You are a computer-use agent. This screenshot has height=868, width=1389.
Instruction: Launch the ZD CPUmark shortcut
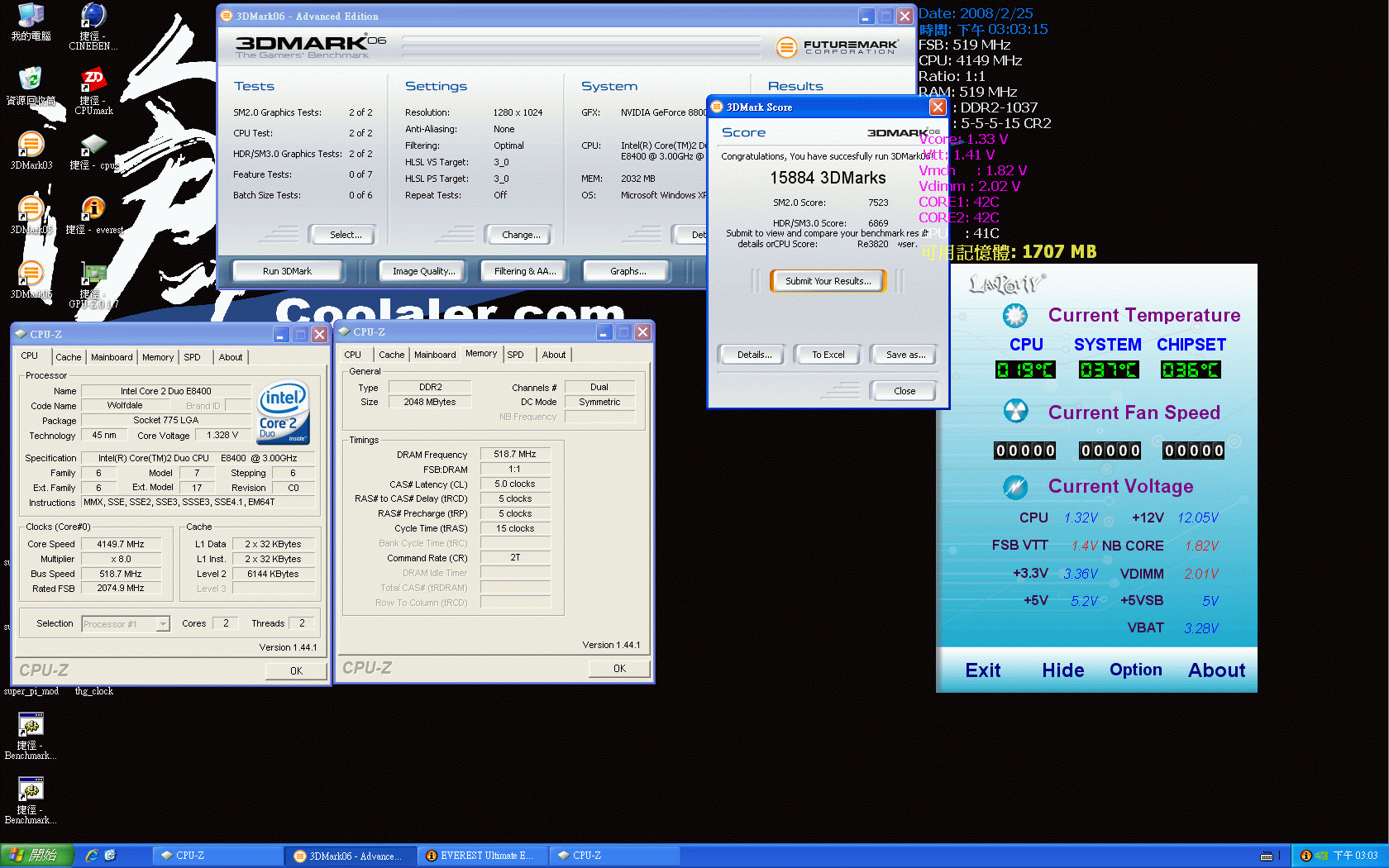(93, 91)
